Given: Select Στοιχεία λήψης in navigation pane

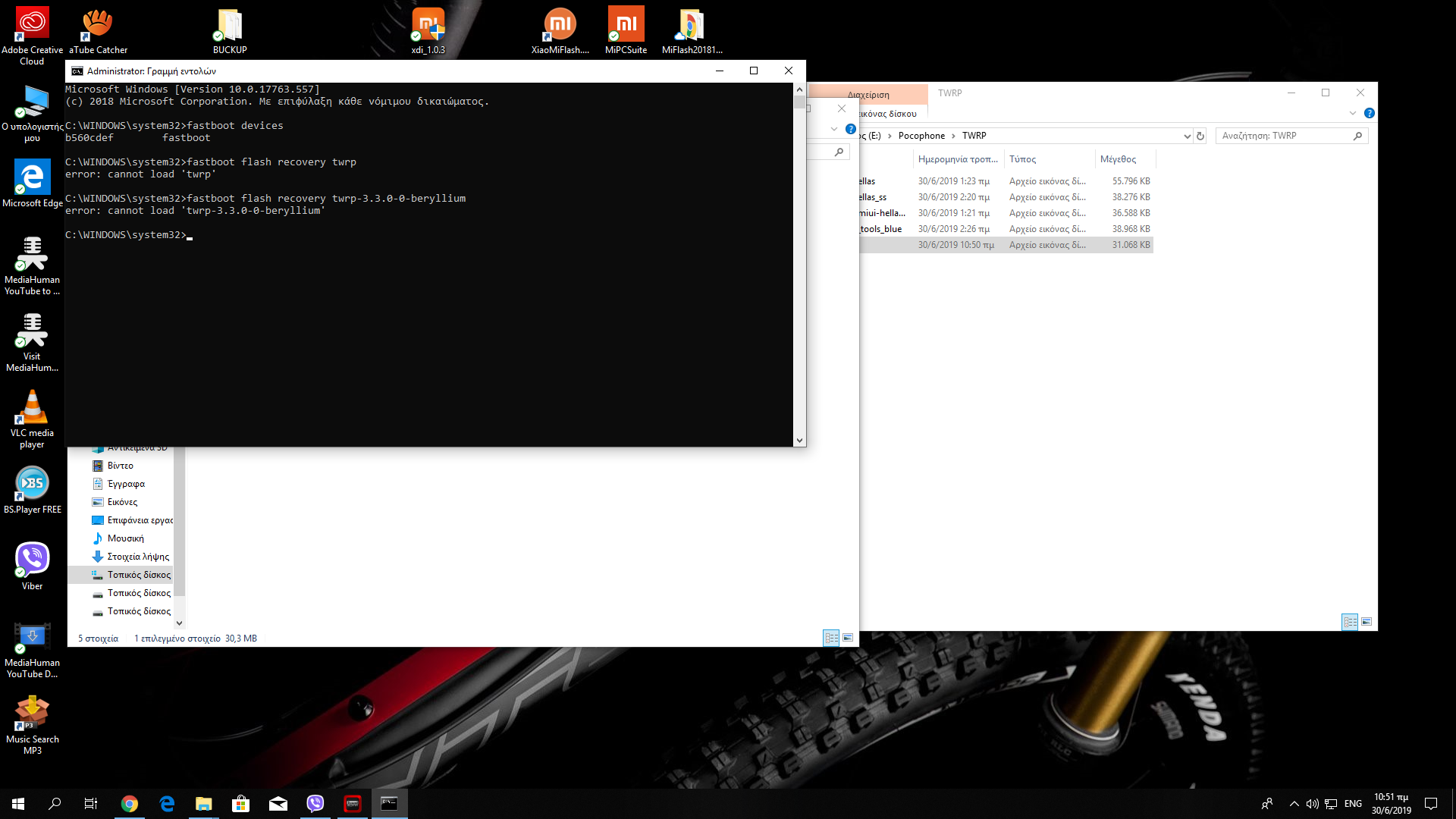Looking at the screenshot, I should coord(138,557).
